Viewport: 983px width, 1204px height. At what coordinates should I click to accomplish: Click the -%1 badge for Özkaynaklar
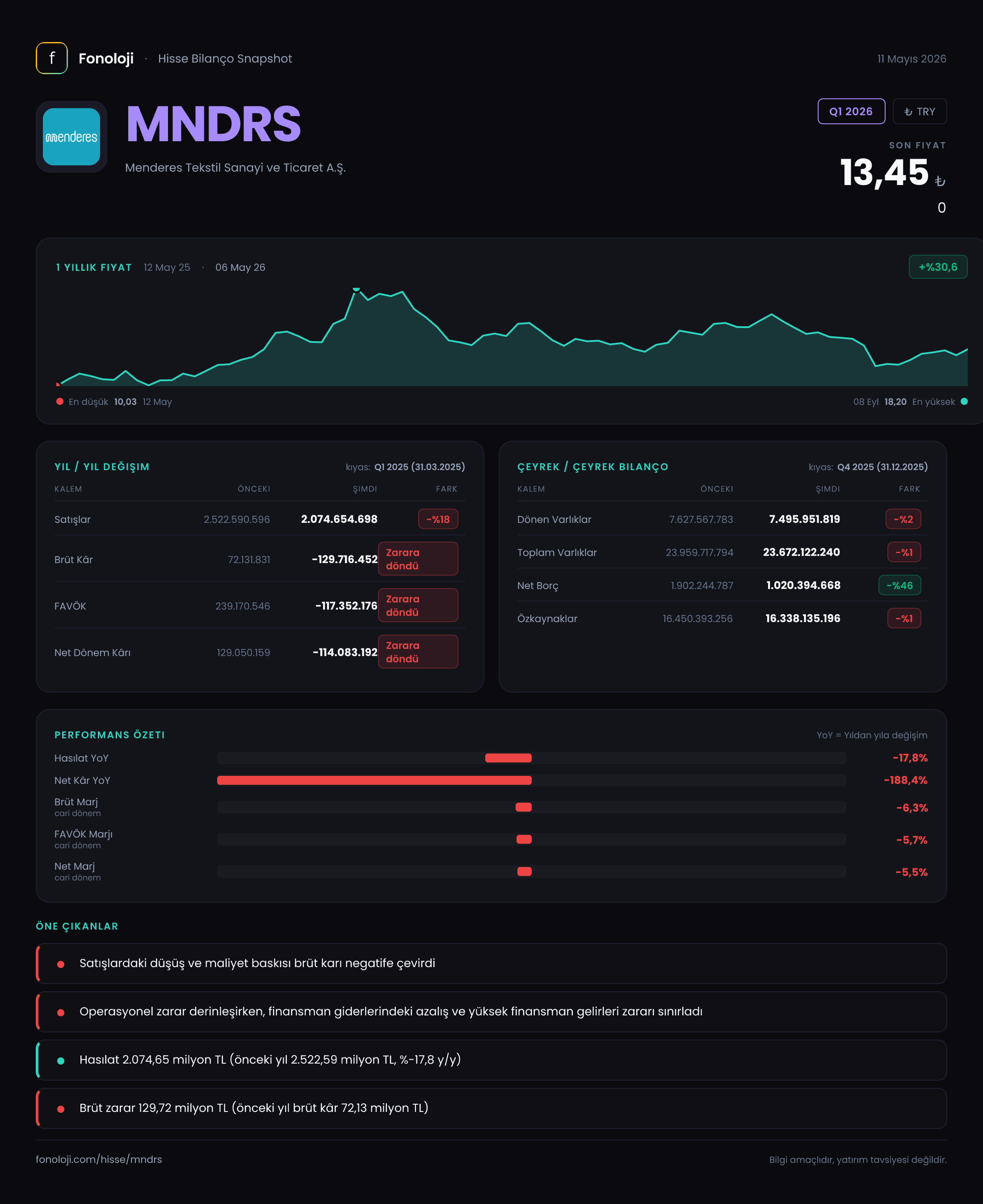coord(904,619)
